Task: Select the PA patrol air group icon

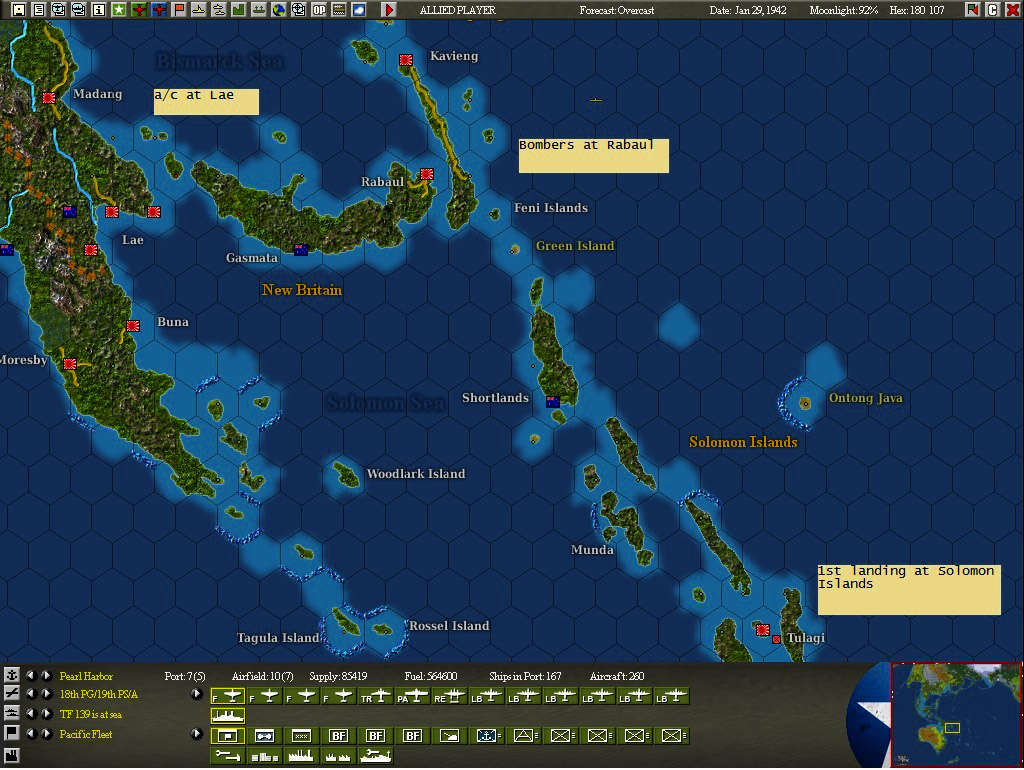Action: pos(413,697)
